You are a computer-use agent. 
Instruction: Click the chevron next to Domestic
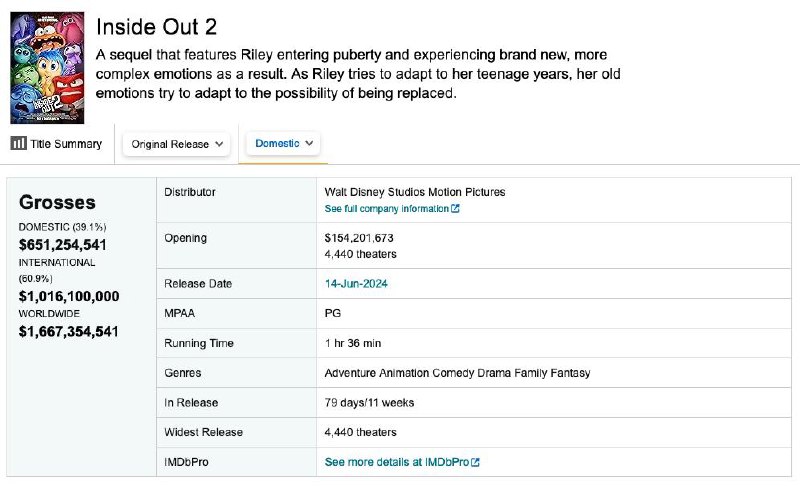[309, 144]
